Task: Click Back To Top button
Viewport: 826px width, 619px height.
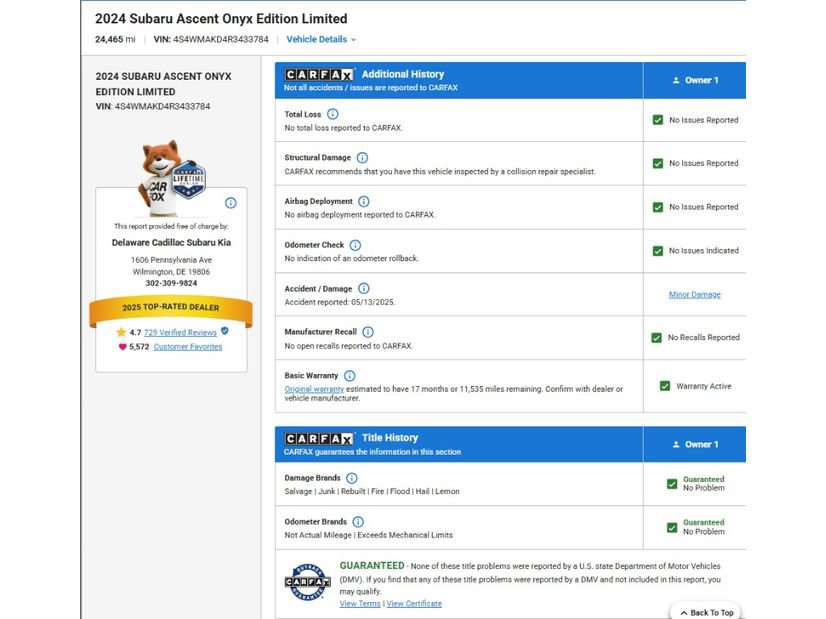Action: [706, 612]
